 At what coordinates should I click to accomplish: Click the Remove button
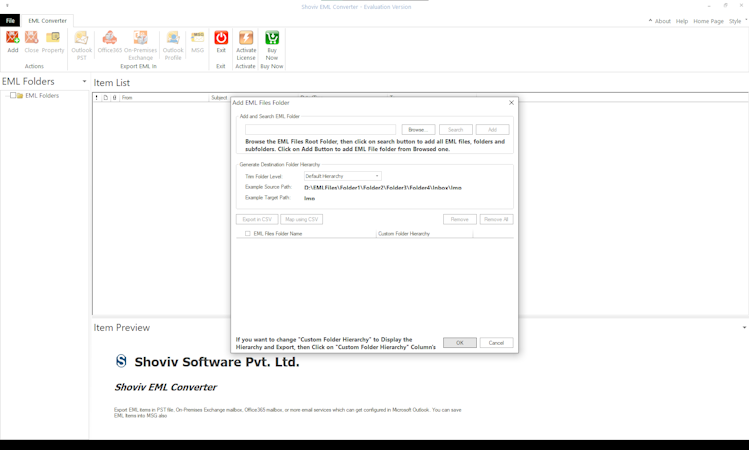[460, 219]
